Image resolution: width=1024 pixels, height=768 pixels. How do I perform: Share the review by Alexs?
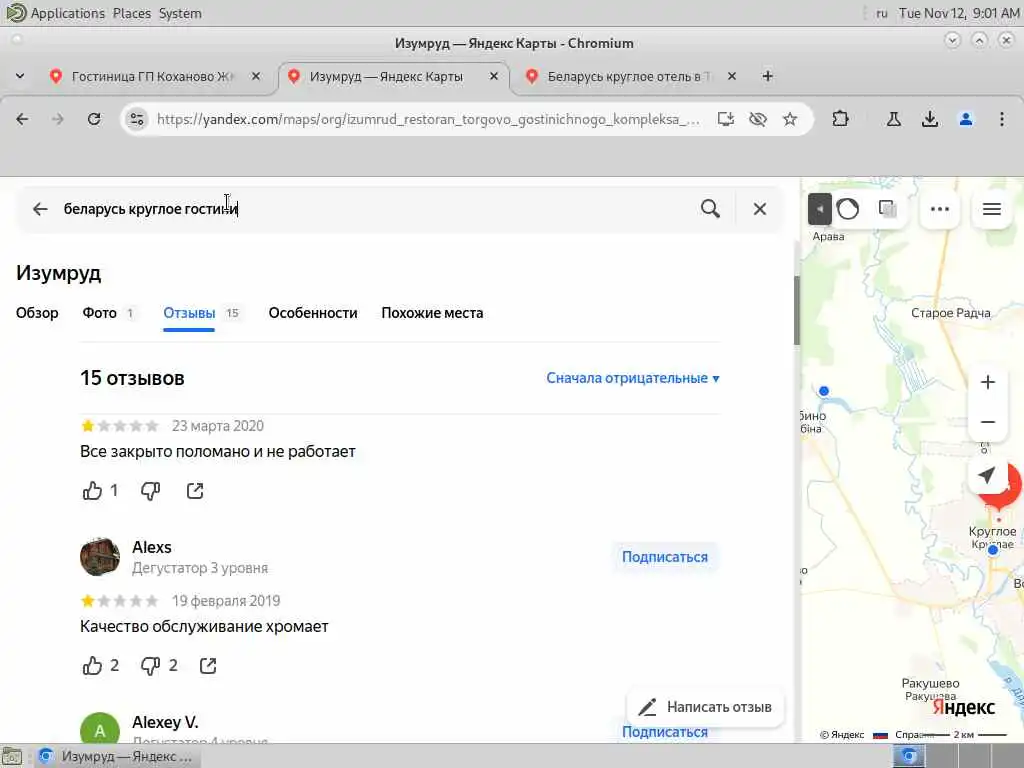tap(208, 665)
